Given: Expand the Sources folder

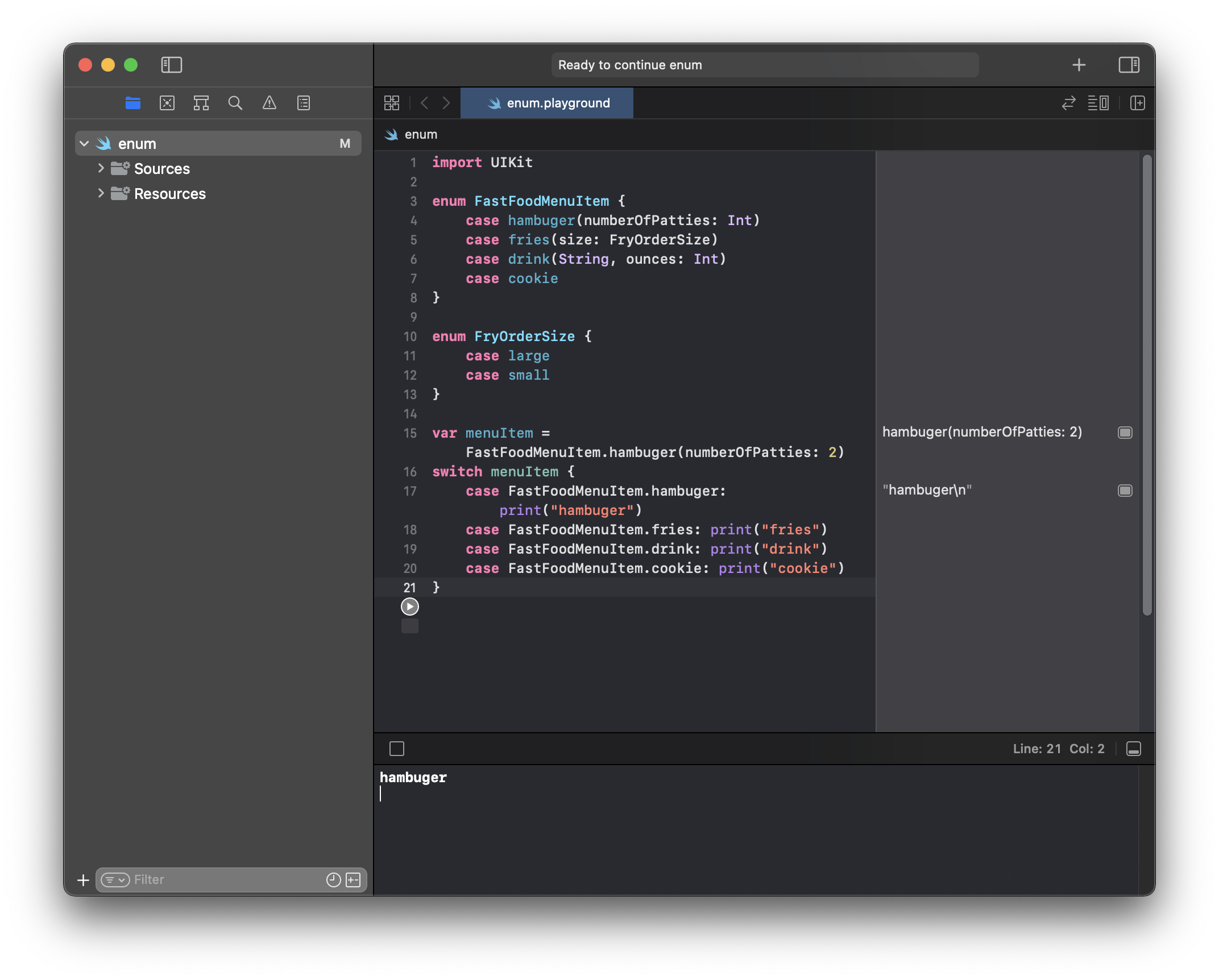Looking at the screenshot, I should [101, 168].
